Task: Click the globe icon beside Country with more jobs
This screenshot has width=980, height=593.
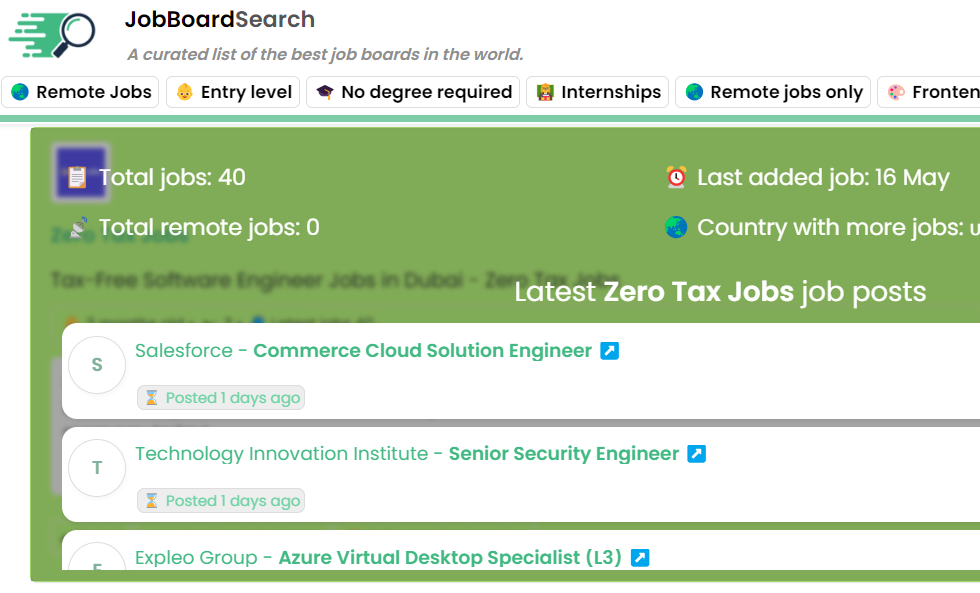Action: click(x=677, y=228)
